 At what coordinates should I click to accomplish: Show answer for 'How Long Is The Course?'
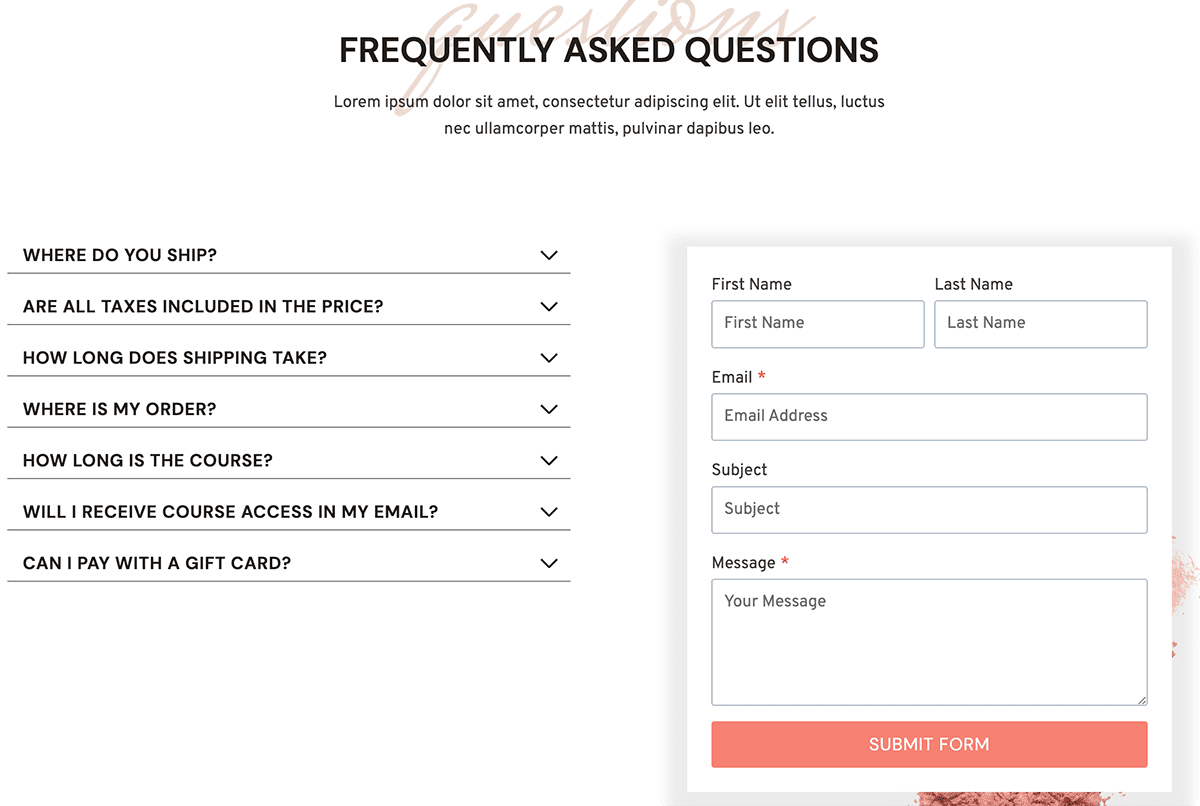pyautogui.click(x=148, y=461)
